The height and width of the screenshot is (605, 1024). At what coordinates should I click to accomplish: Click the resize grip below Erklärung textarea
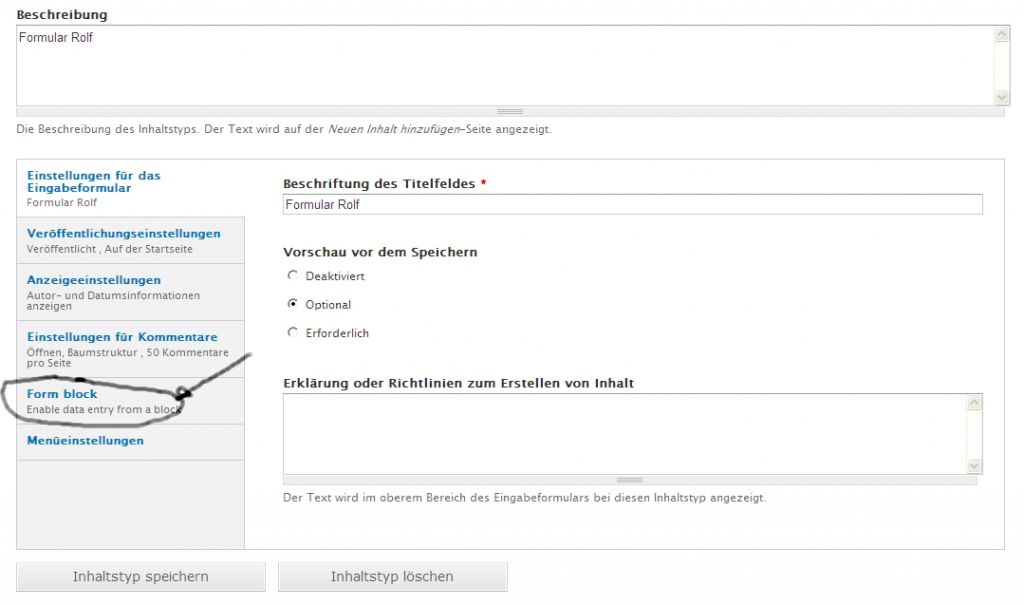[629, 480]
